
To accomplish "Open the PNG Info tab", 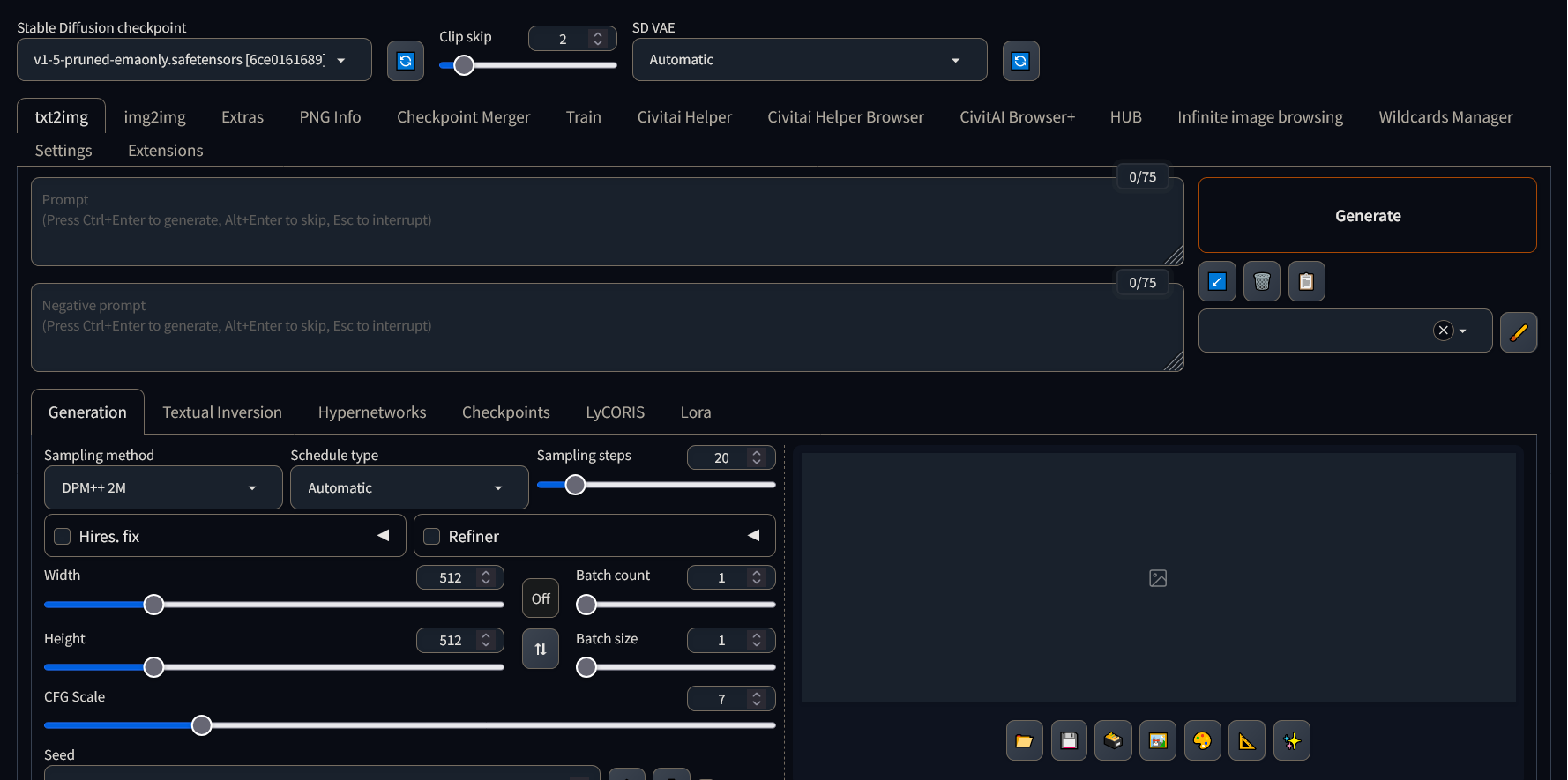I will click(331, 117).
